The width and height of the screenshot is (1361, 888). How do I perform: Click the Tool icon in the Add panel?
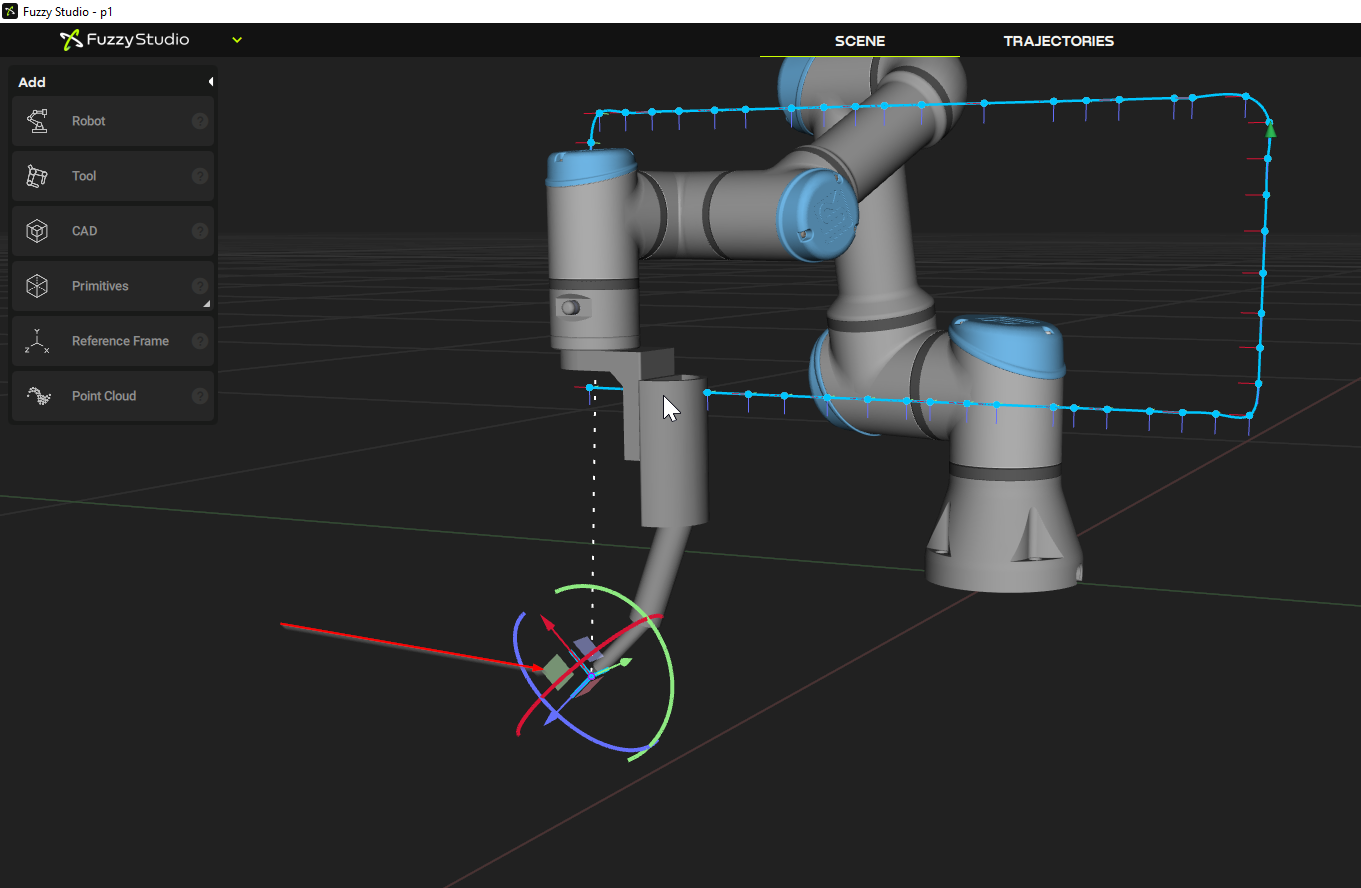[37, 176]
